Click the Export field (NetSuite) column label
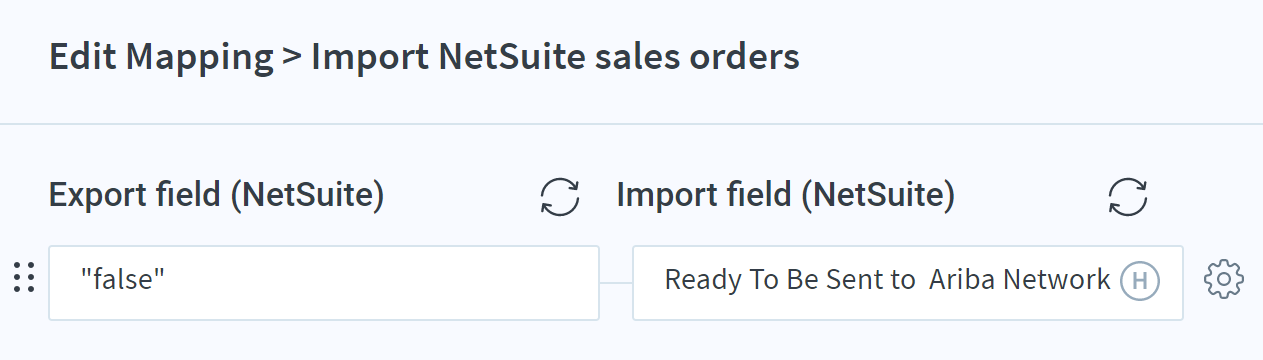The height and width of the screenshot is (360, 1263). (217, 196)
